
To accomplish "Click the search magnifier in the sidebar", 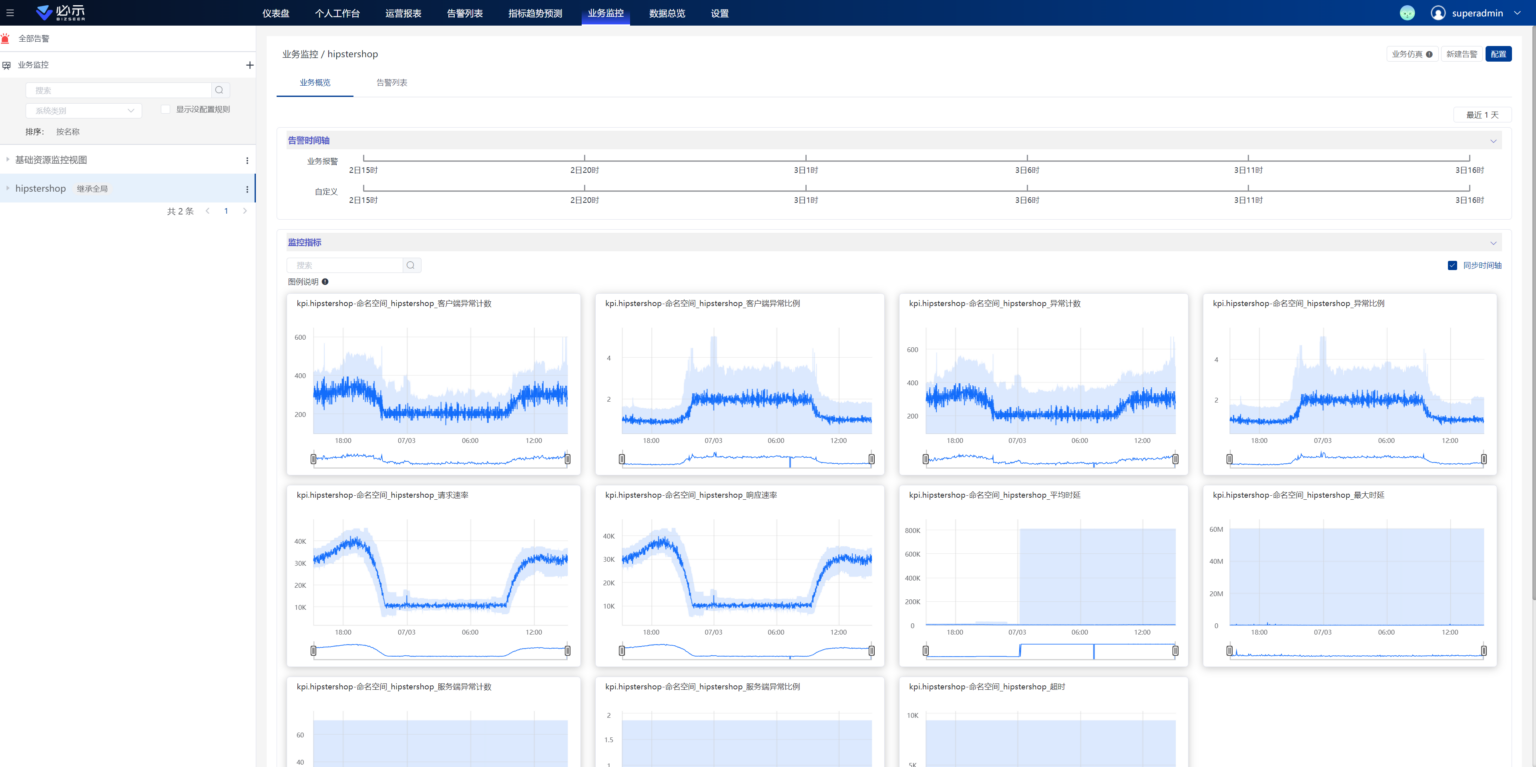I will click(x=219, y=89).
